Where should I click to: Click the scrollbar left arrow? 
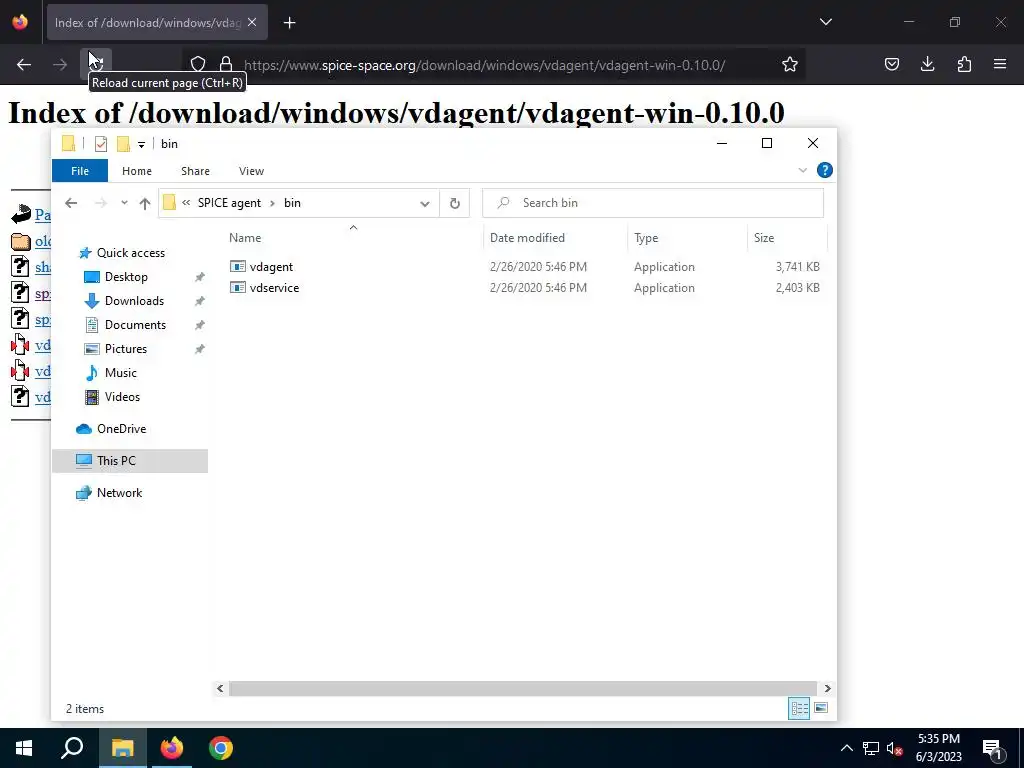[x=220, y=688]
